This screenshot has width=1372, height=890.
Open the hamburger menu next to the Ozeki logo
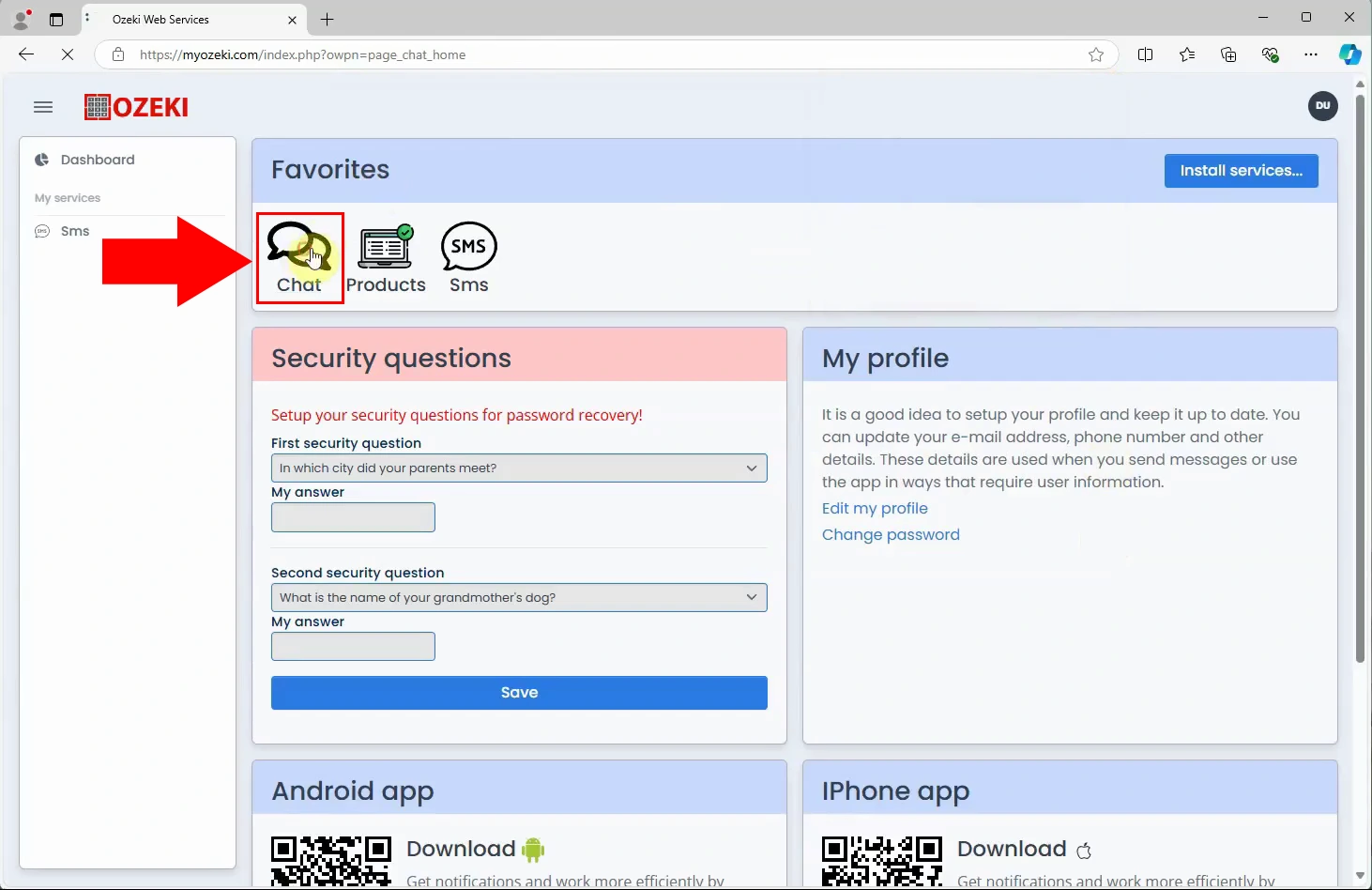coord(43,107)
